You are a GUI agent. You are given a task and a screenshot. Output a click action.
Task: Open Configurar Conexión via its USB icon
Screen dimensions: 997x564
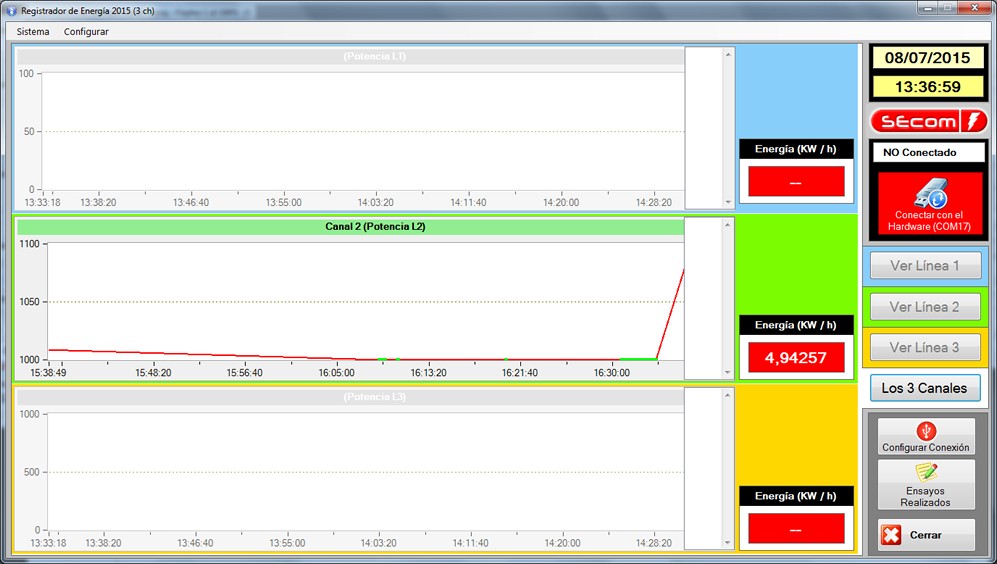coord(926,431)
